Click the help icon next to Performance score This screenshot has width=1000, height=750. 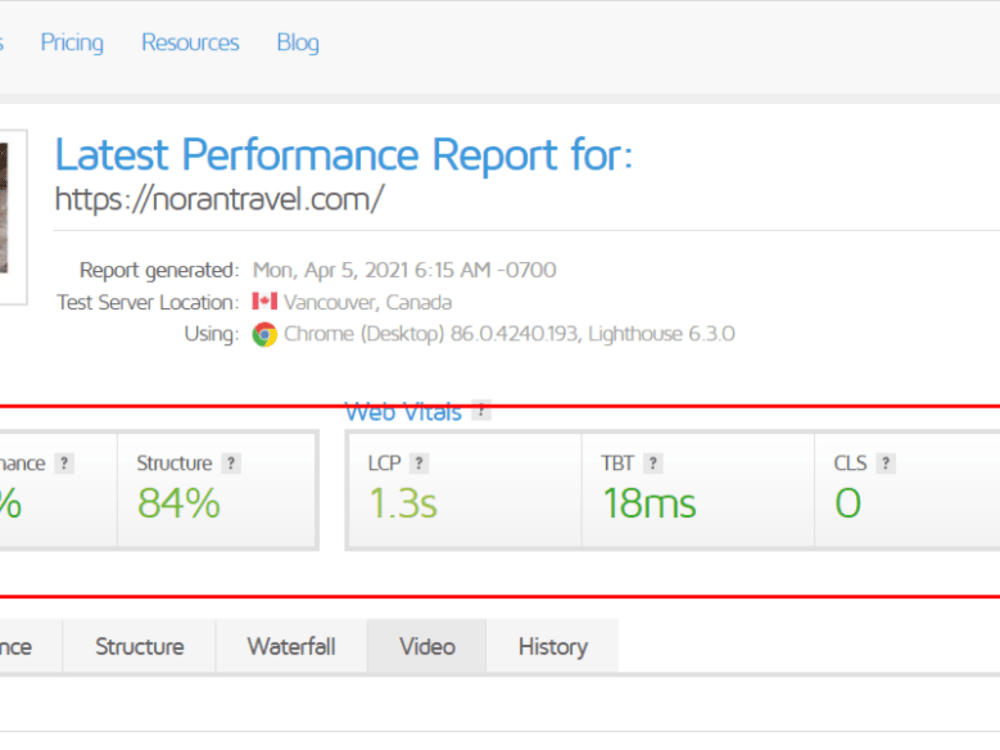(x=64, y=463)
